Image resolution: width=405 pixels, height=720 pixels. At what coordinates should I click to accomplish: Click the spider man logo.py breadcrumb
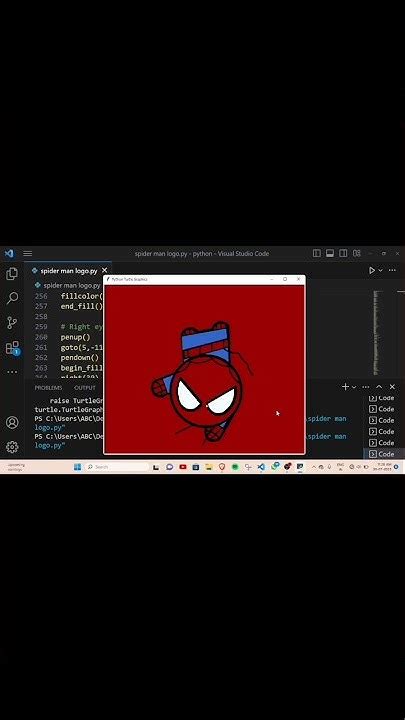pyautogui.click(x=68, y=285)
